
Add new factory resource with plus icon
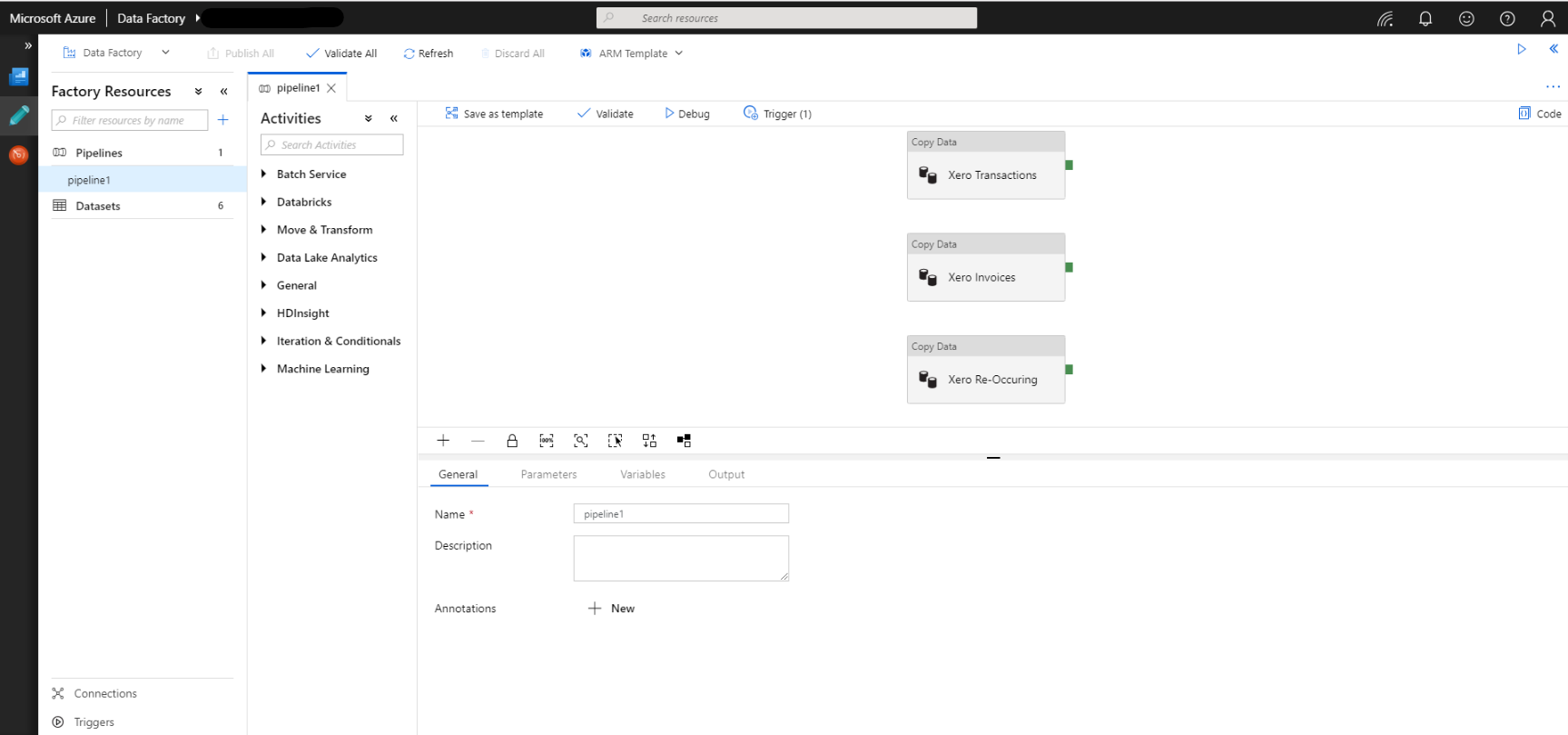tap(223, 120)
